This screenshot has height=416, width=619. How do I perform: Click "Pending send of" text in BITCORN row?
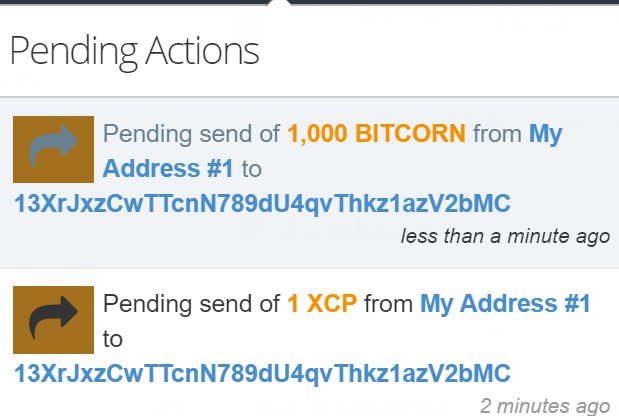pos(191,133)
